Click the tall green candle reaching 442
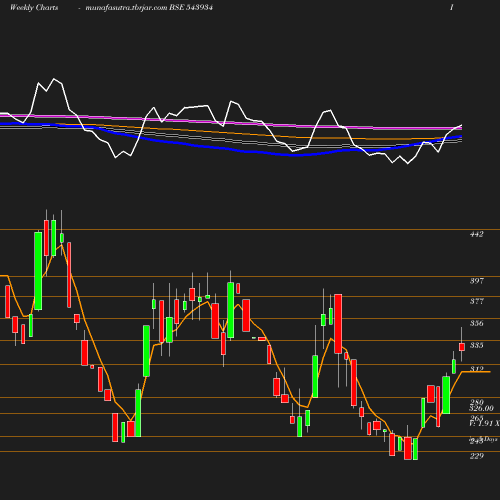 click(38, 271)
